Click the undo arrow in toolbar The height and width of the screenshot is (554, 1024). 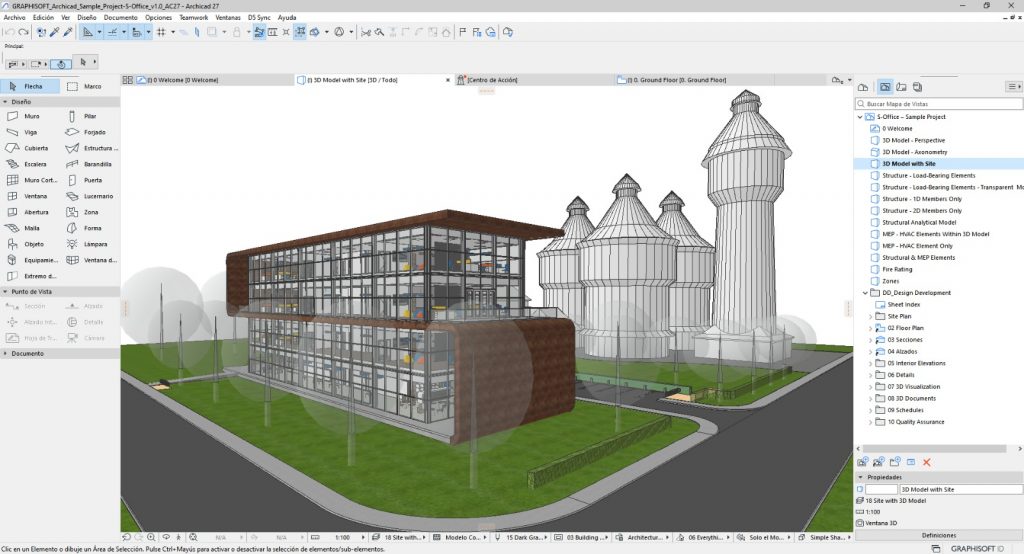9,32
